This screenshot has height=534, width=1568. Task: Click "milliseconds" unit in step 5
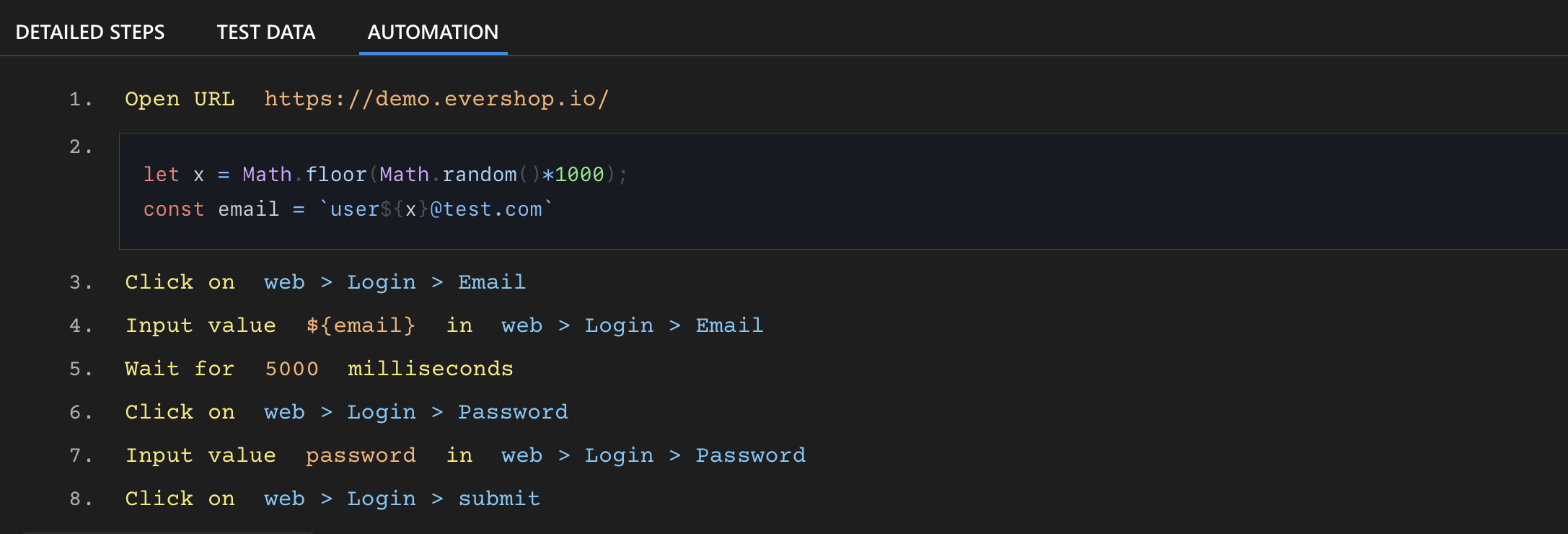coord(430,368)
